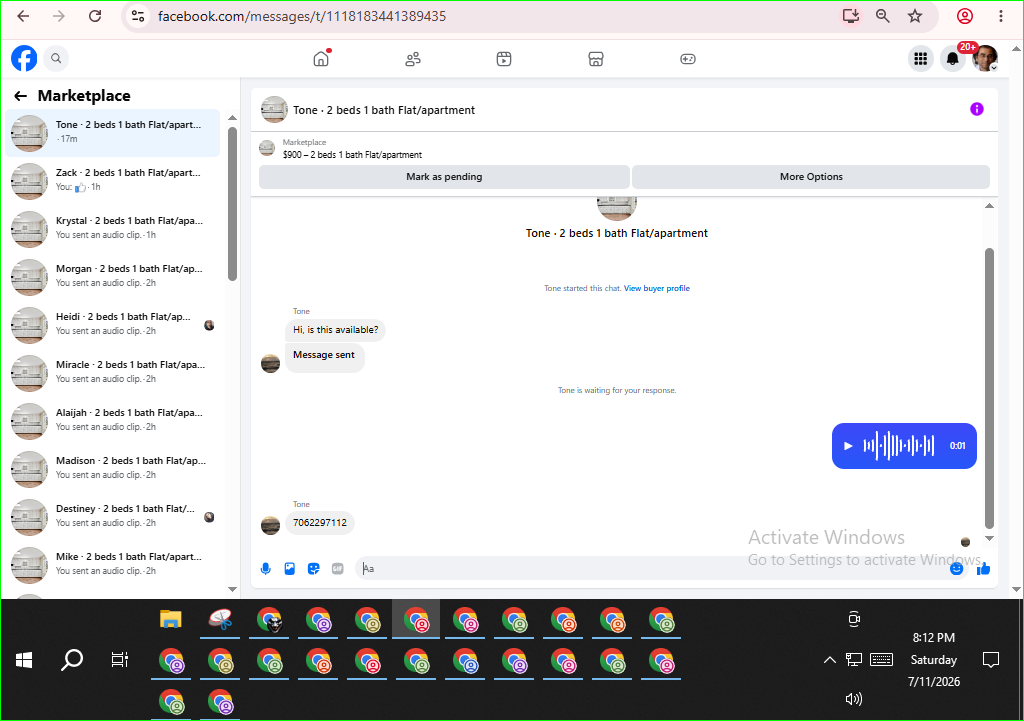This screenshot has width=1024, height=721.
Task: Choose a sticker icon in composer
Action: coord(314,569)
